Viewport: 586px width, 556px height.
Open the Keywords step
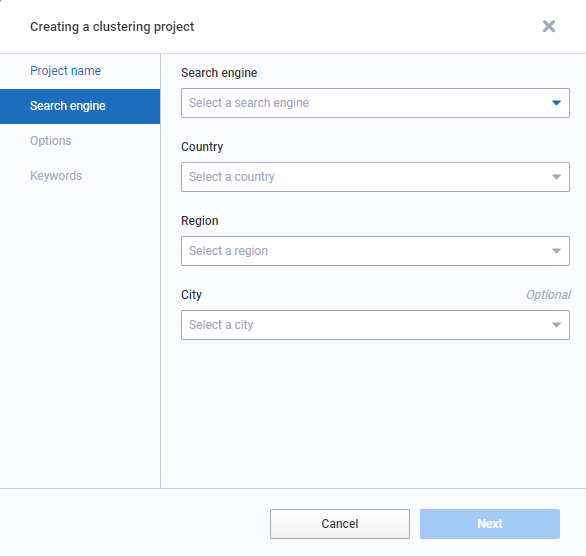click(x=56, y=176)
